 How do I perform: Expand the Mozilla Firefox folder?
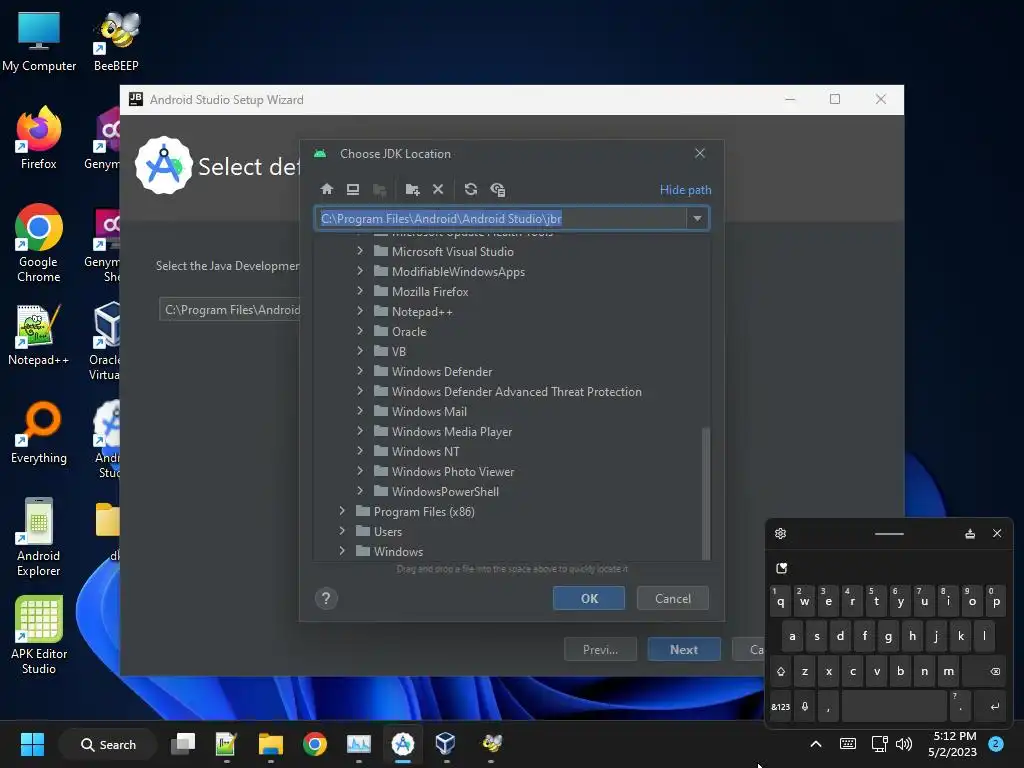point(360,291)
